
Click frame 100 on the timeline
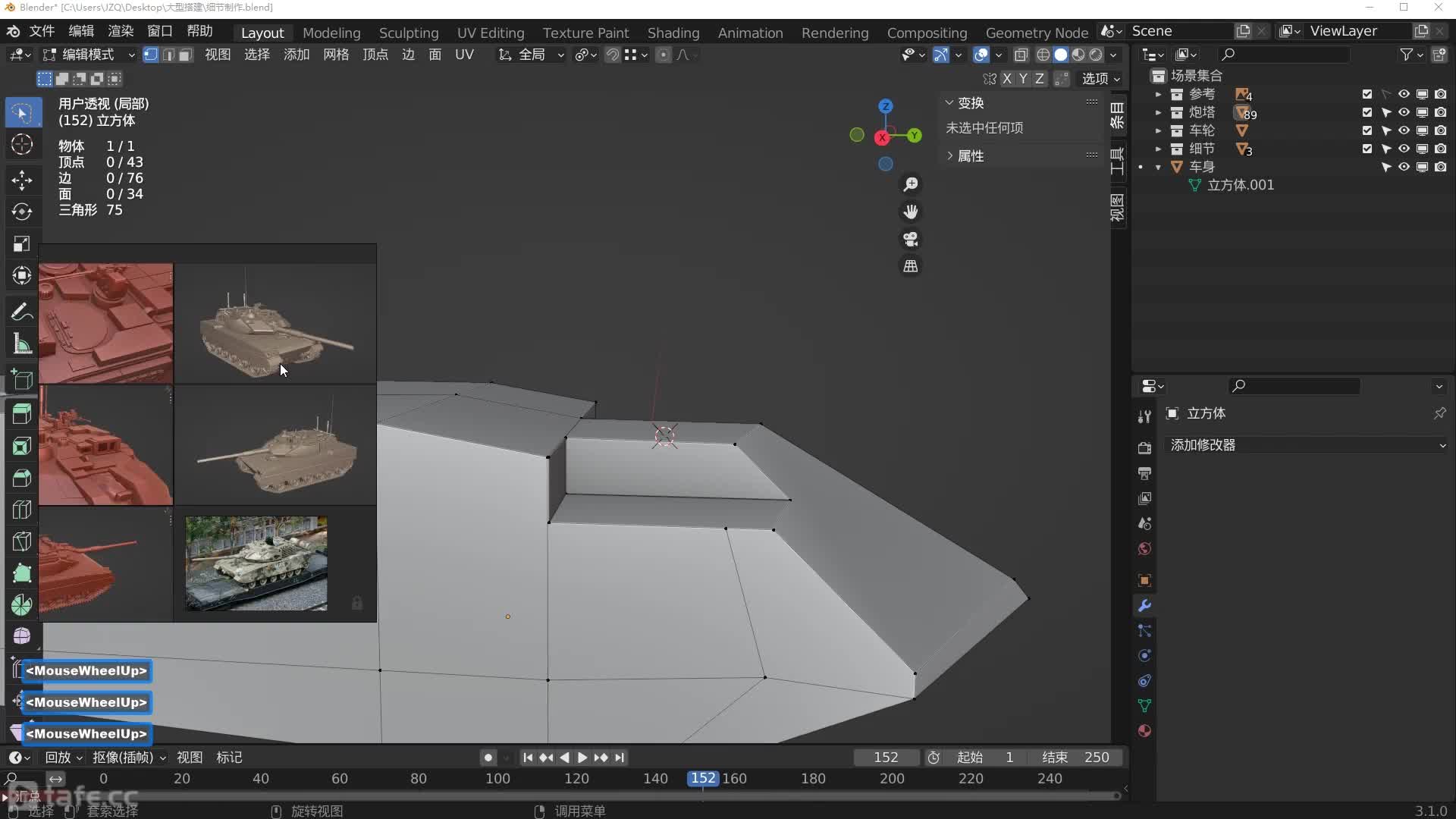tap(497, 779)
